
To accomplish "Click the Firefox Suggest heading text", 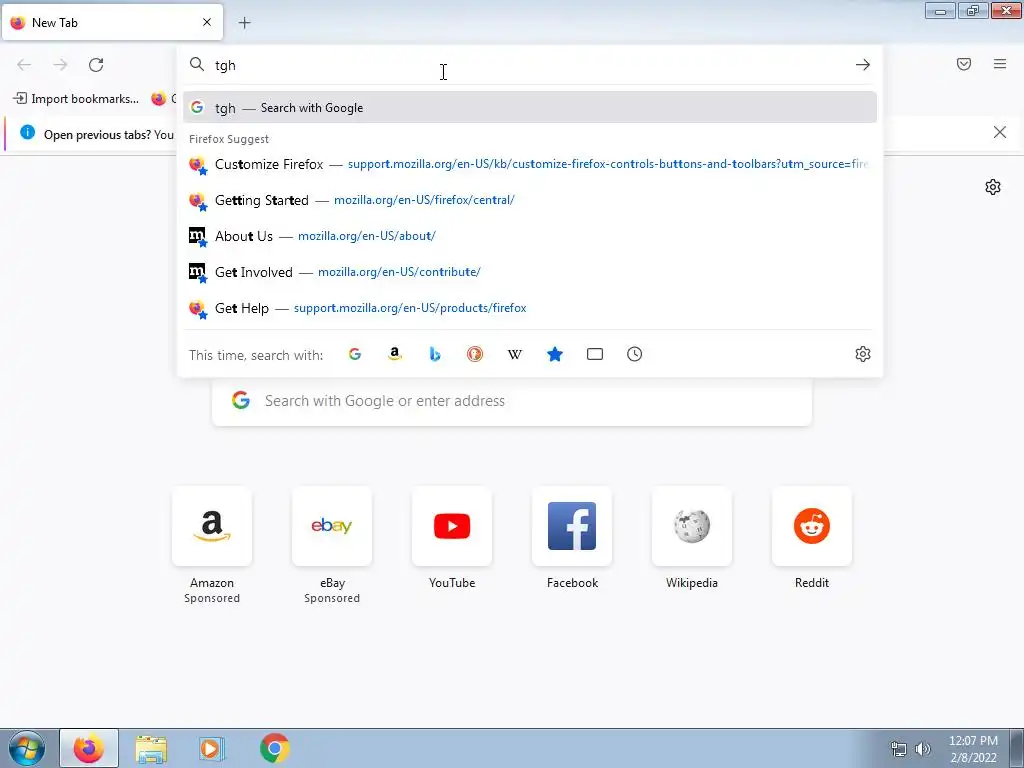I will [229, 139].
